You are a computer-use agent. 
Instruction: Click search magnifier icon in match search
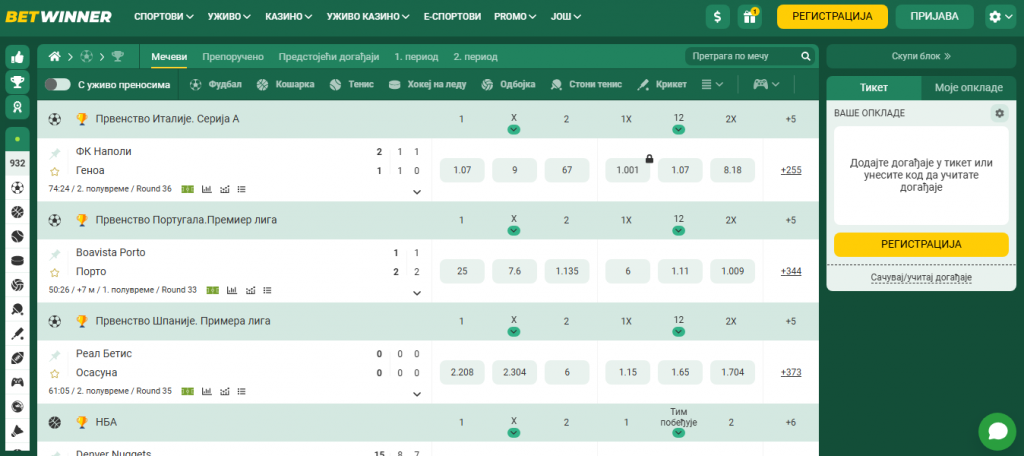click(x=806, y=57)
